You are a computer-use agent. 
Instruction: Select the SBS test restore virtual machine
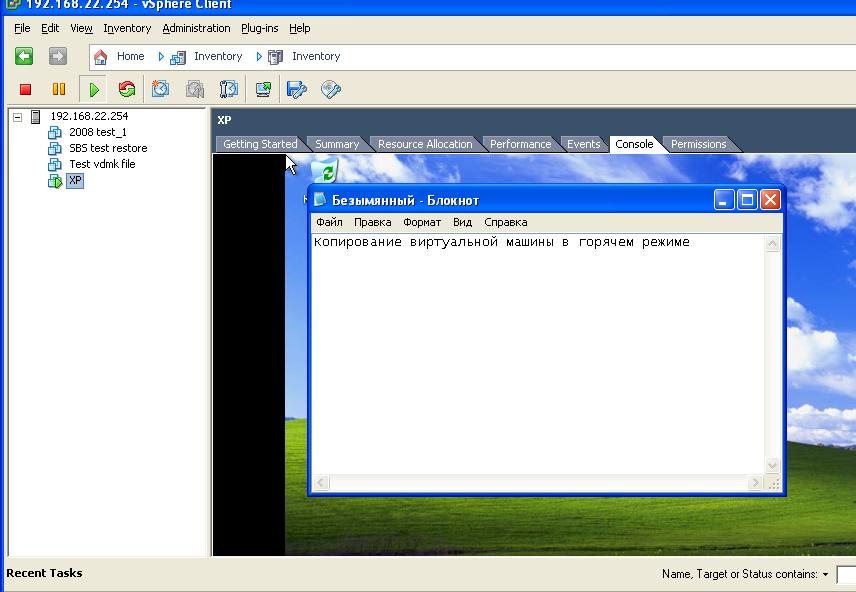108,149
